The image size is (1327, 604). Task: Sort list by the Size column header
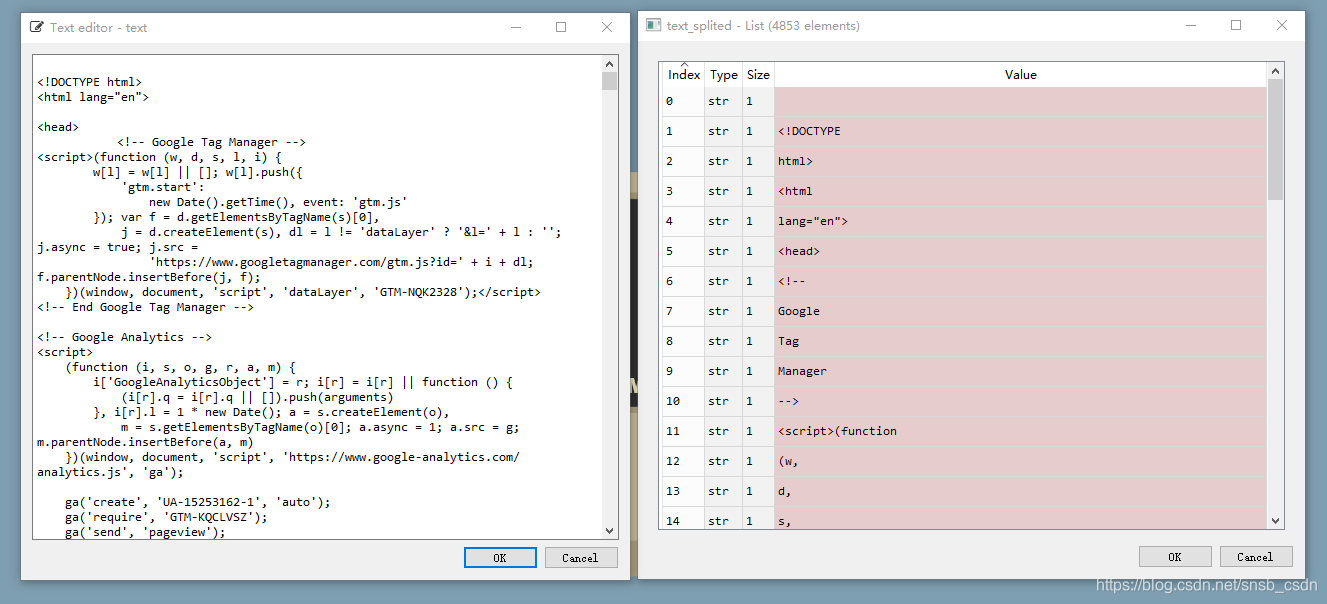click(758, 75)
